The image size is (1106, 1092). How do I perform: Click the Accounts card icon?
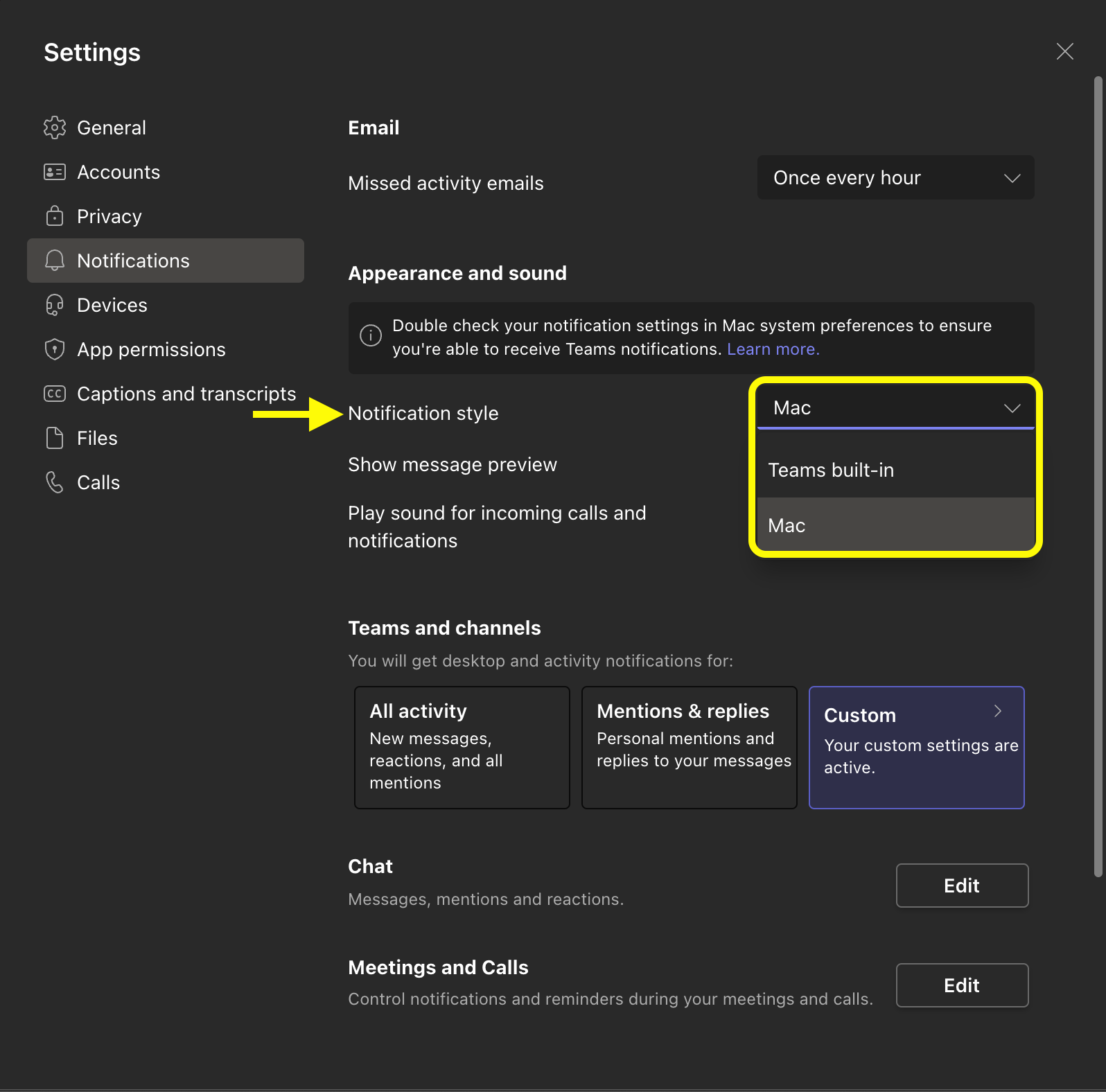point(55,172)
